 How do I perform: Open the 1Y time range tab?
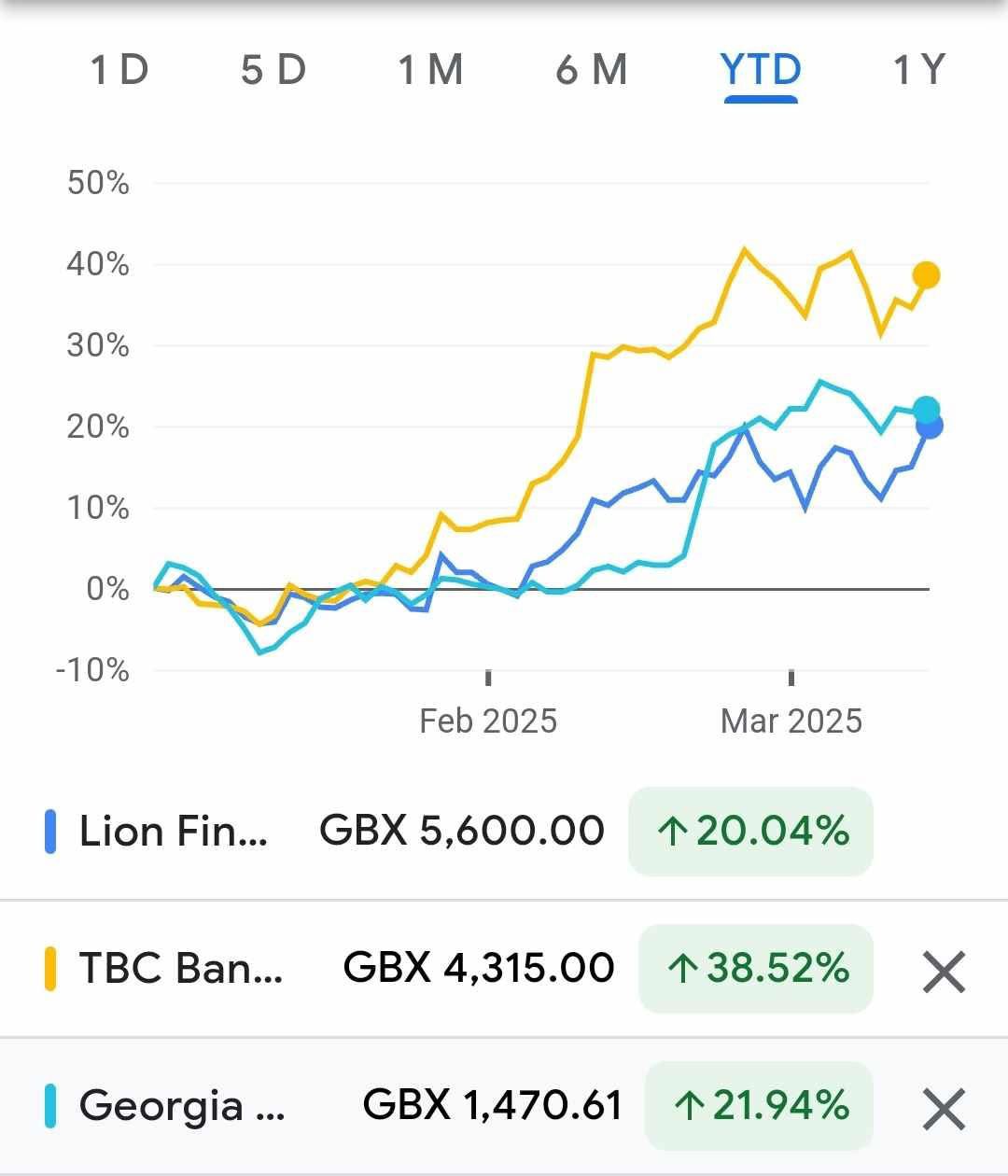point(919,70)
